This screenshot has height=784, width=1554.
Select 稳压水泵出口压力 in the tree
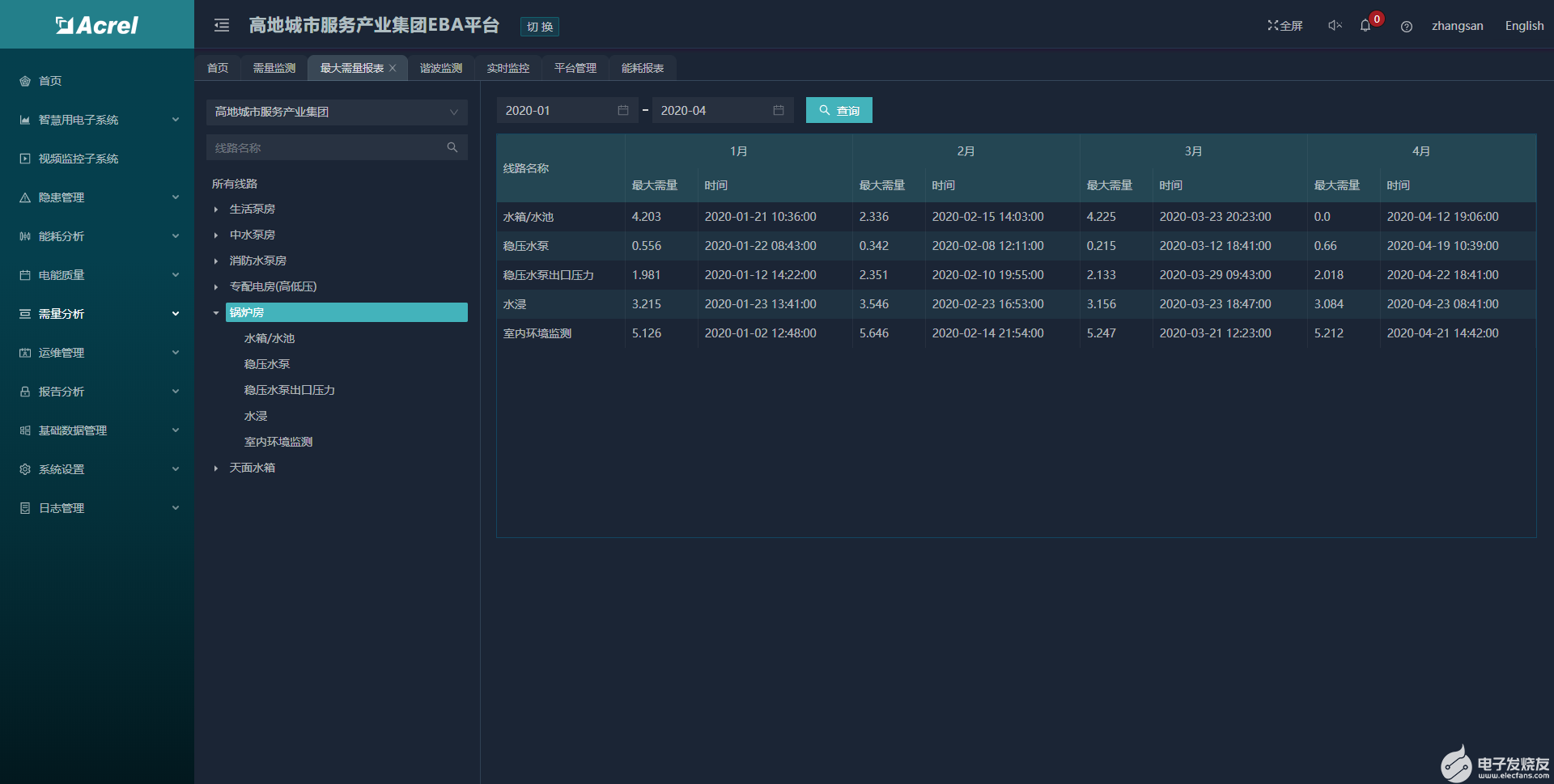[290, 390]
